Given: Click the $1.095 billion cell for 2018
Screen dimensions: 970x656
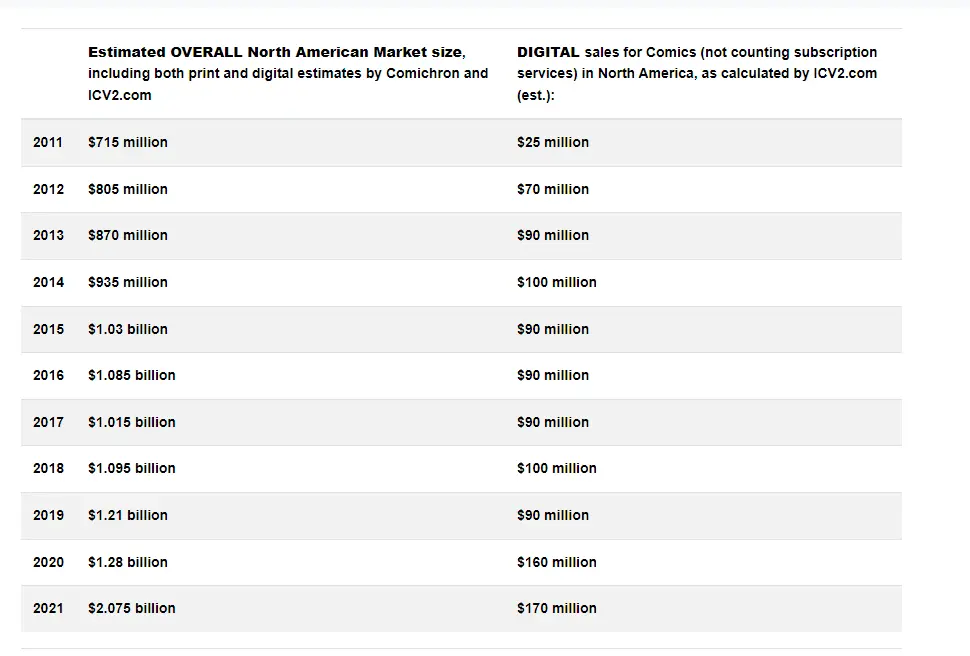Looking at the screenshot, I should point(132,468).
